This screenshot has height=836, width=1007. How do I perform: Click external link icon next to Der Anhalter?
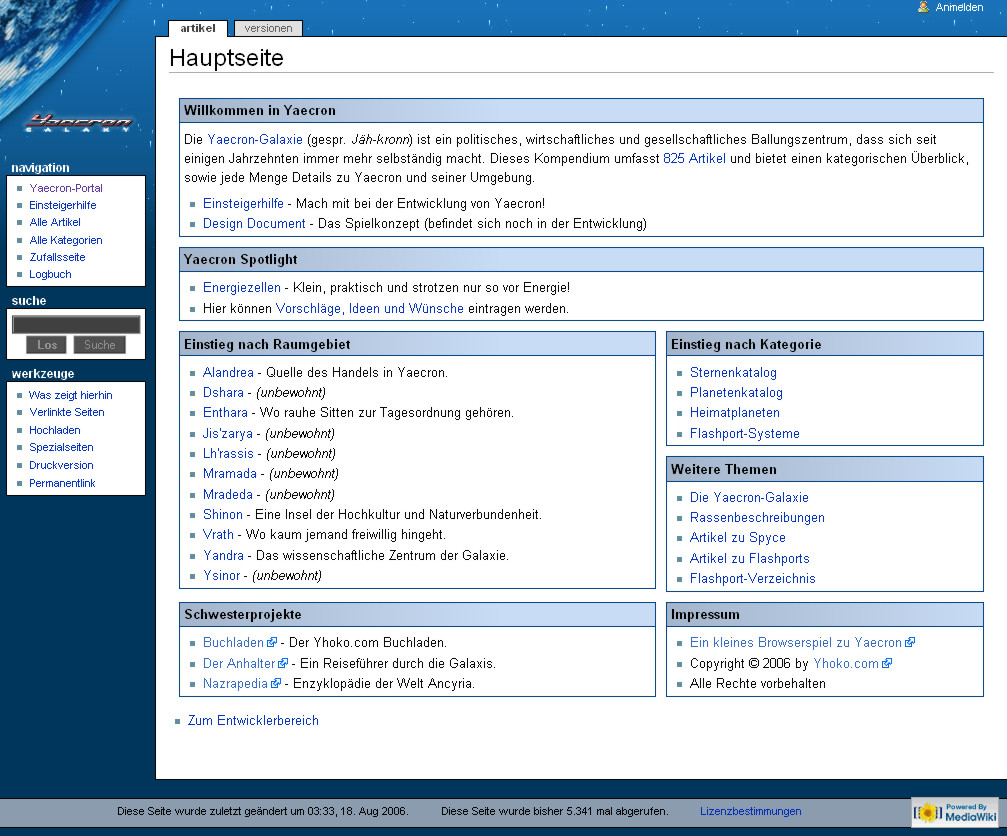point(283,663)
